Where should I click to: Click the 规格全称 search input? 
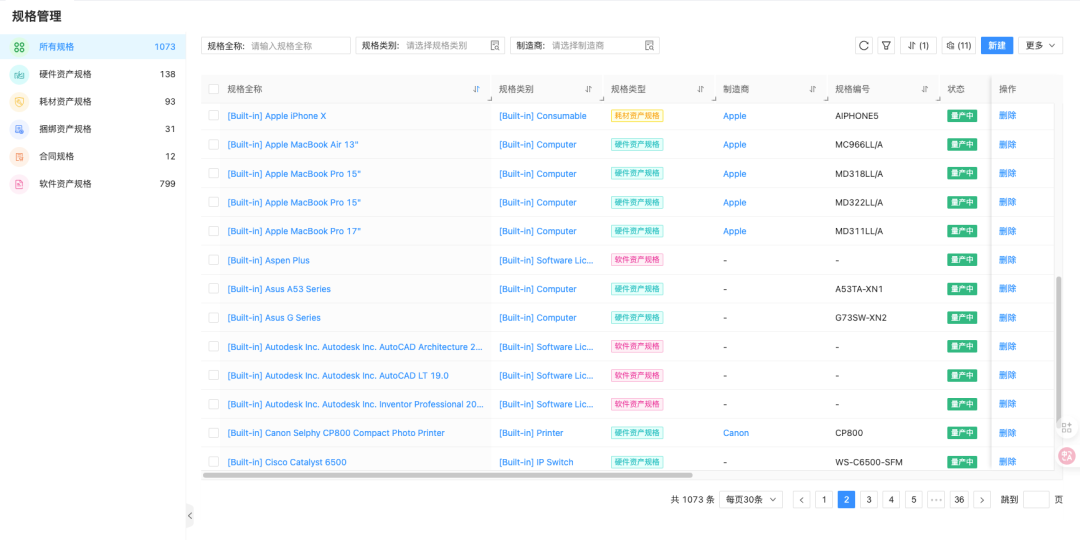pos(276,45)
